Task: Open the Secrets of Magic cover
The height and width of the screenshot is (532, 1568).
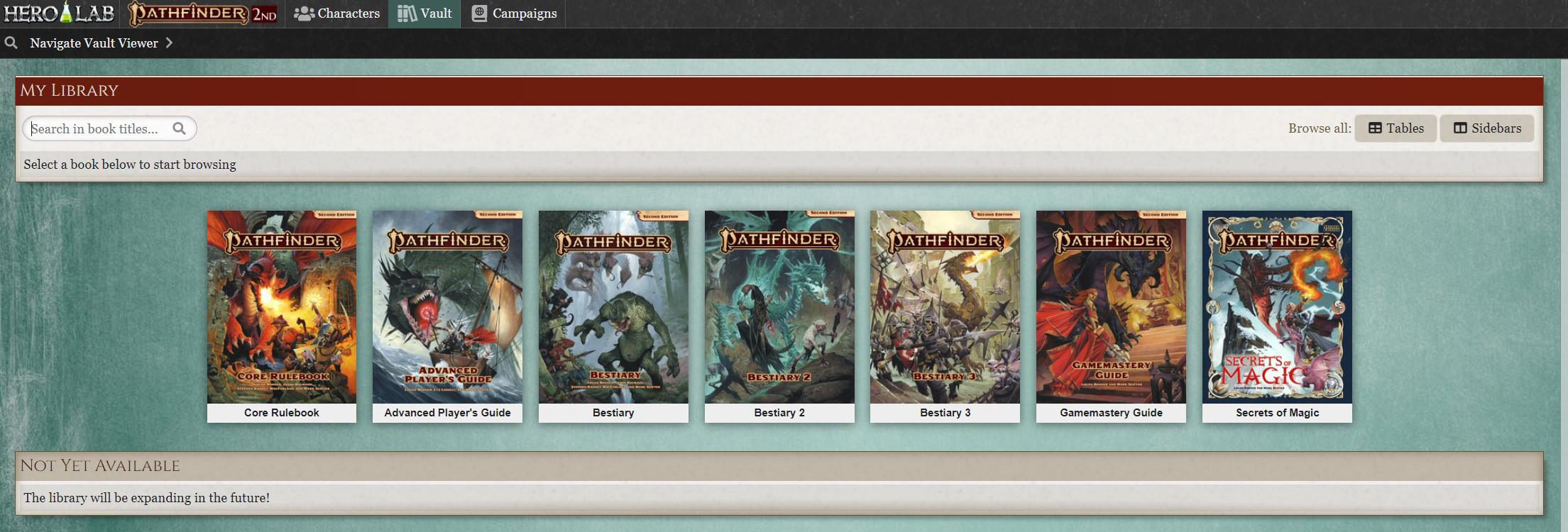Action: click(x=1277, y=306)
